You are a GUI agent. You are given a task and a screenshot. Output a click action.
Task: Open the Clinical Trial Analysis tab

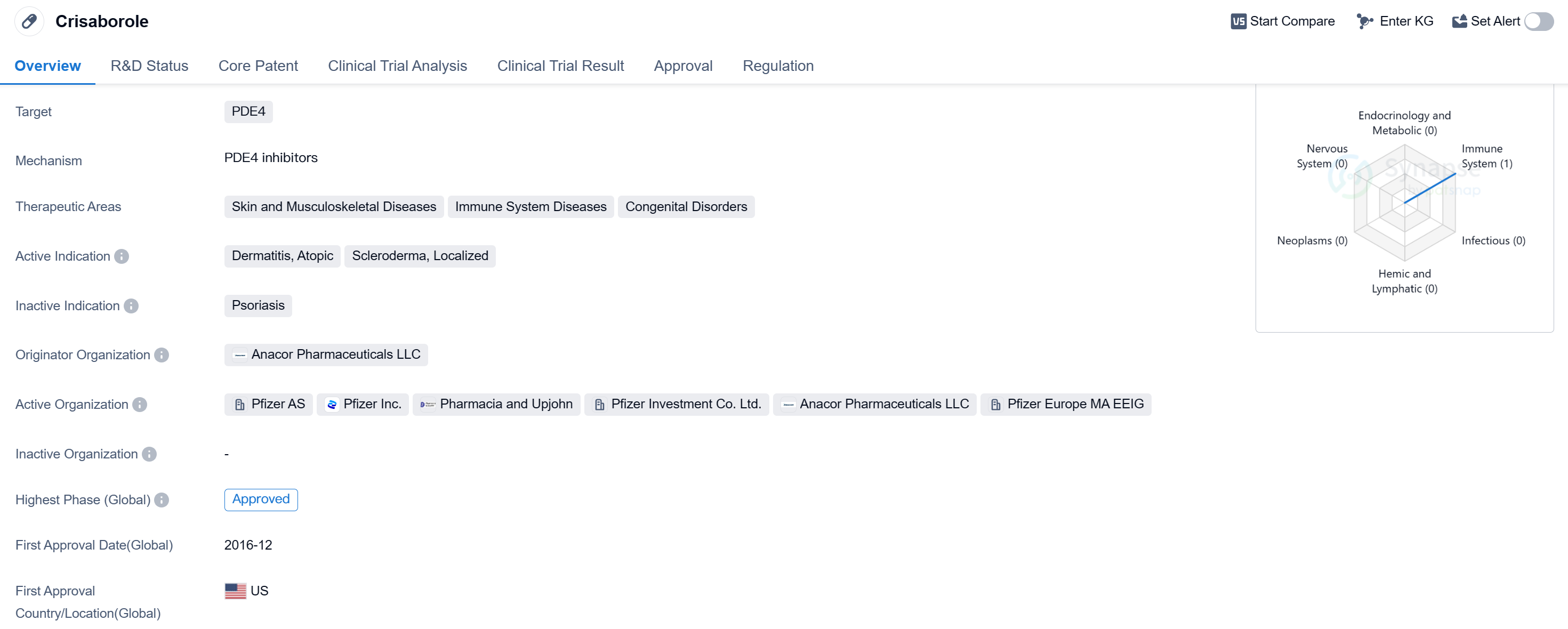pos(397,66)
